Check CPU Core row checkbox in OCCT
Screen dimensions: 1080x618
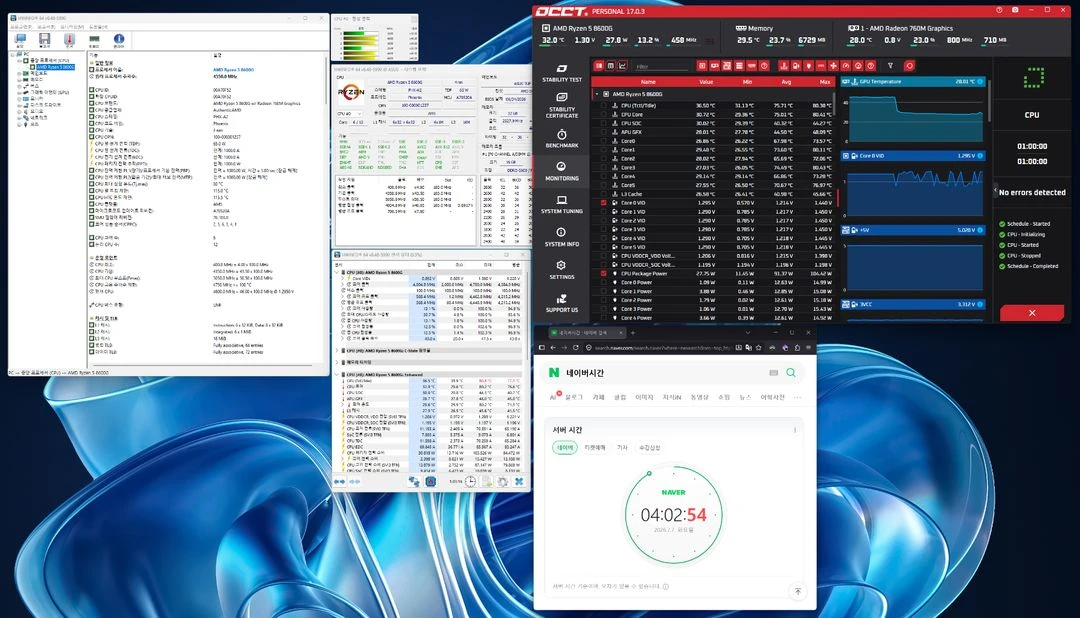pyautogui.click(x=604, y=114)
